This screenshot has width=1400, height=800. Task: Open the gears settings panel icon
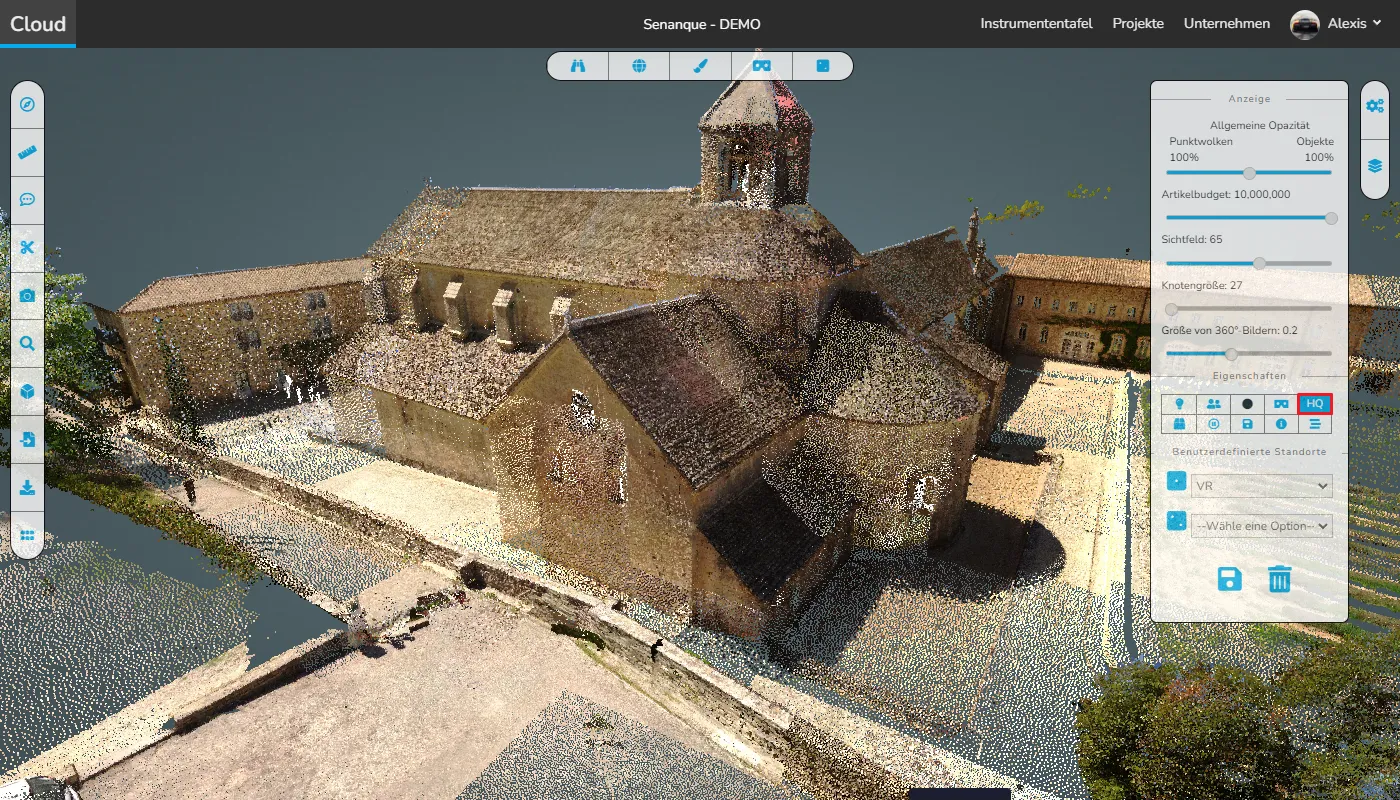1375,105
